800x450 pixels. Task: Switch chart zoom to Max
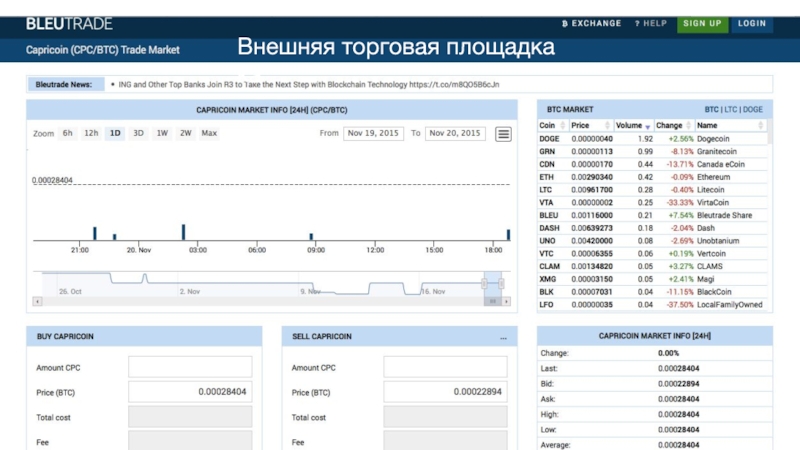coord(209,133)
